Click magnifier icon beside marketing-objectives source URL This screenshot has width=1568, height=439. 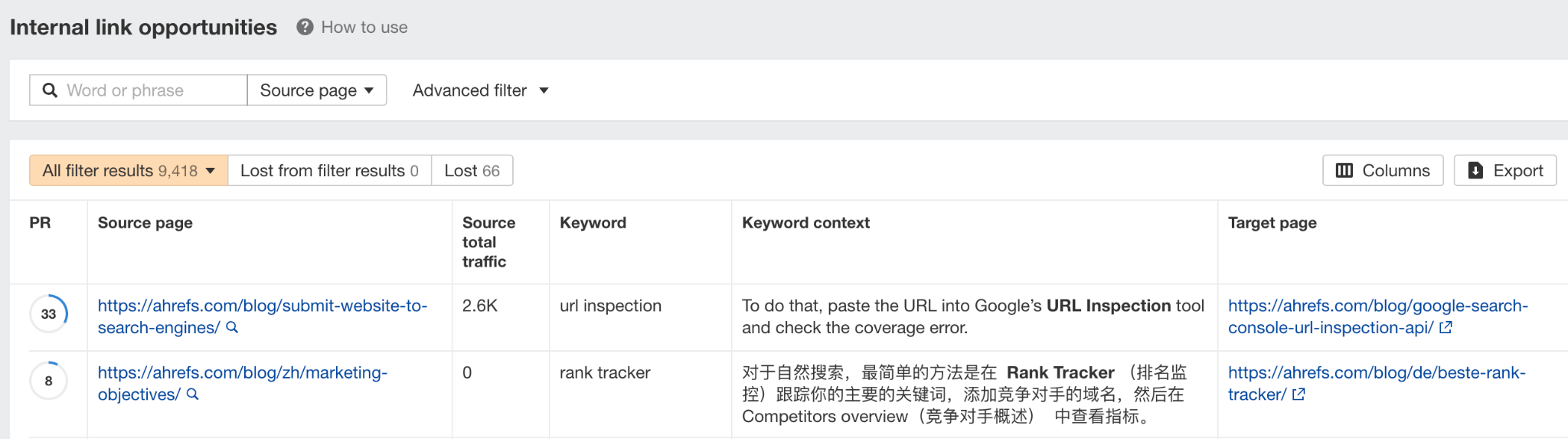[193, 395]
